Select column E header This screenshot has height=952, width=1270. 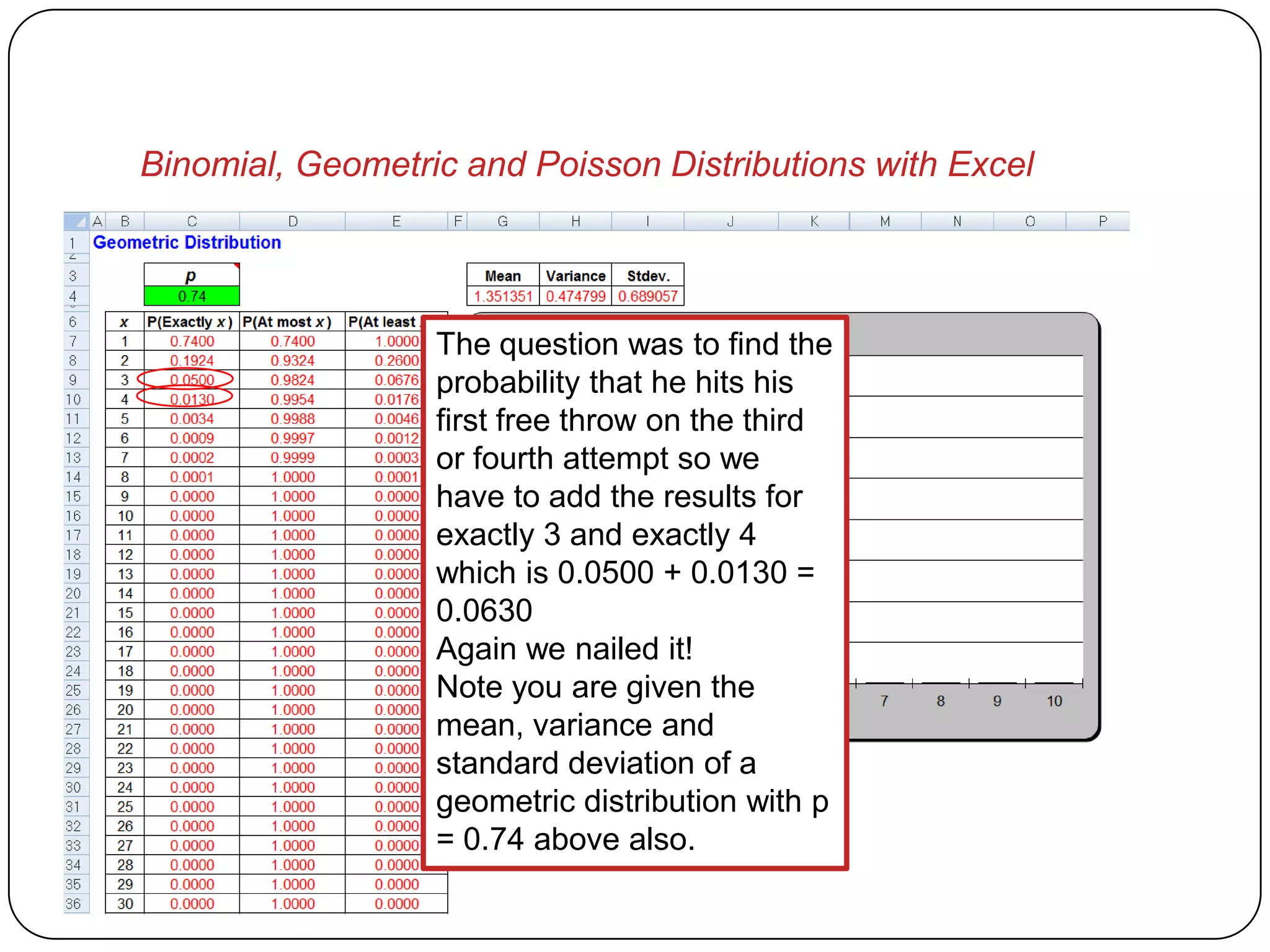point(396,221)
